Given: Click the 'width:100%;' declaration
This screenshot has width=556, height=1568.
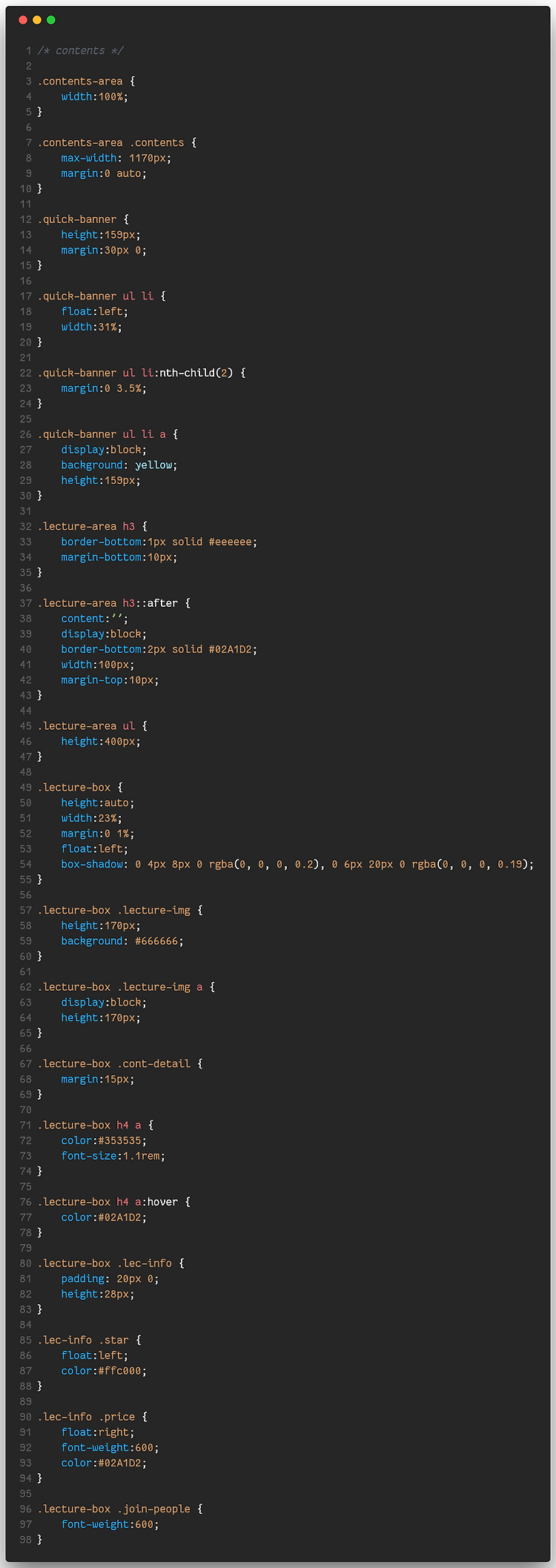Looking at the screenshot, I should pyautogui.click(x=95, y=96).
